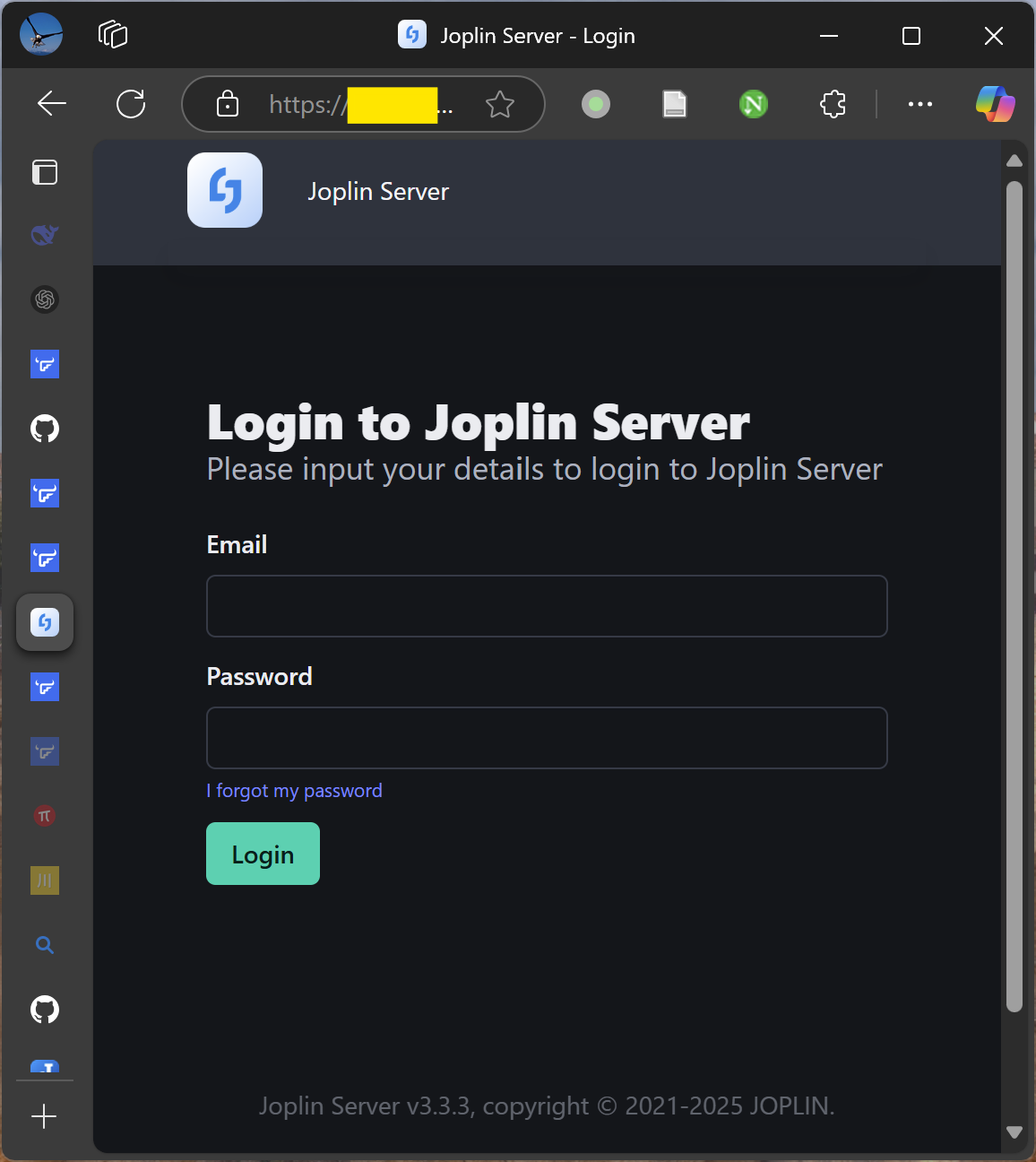Image resolution: width=1036 pixels, height=1162 pixels.
Task: Open the Joplin Server header link
Action: point(378,191)
